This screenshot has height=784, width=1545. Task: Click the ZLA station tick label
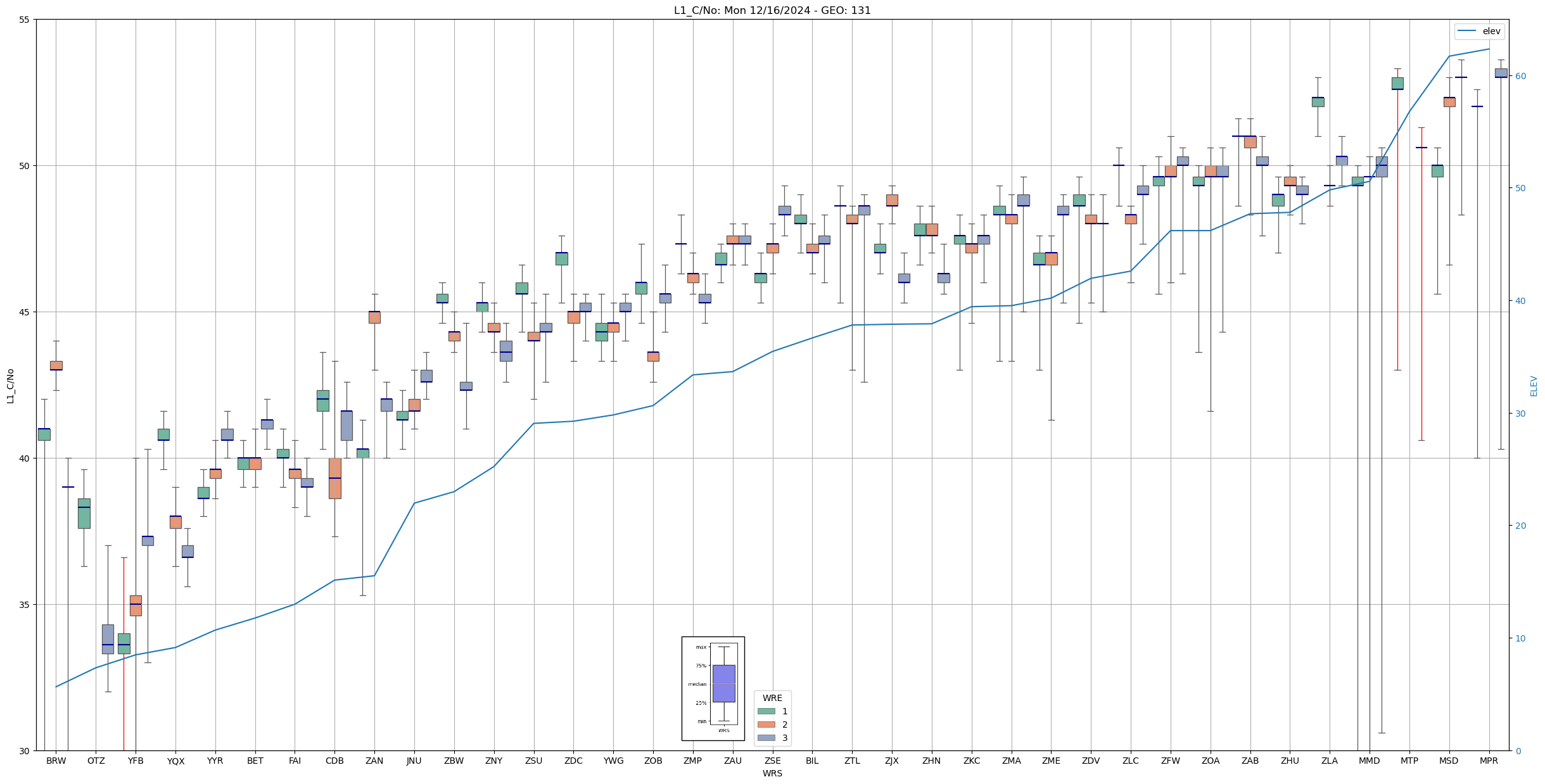(x=1330, y=761)
